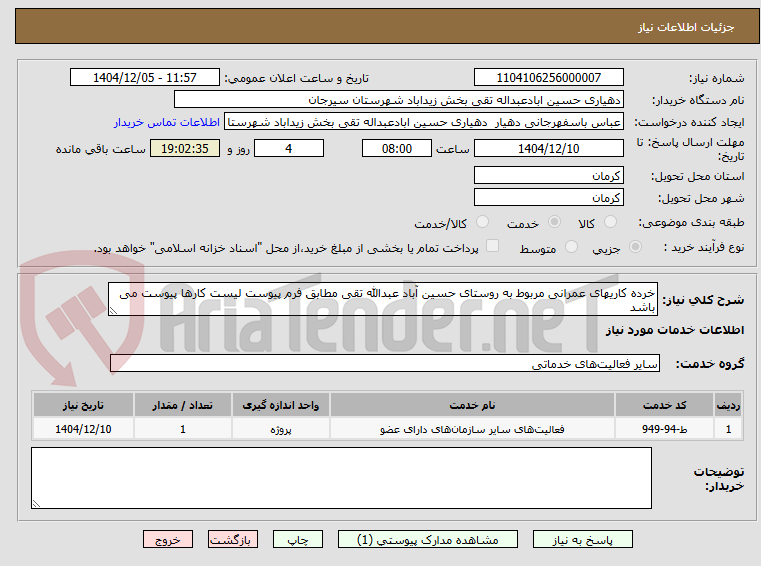The height and width of the screenshot is (566, 761).
Task: Click the شرح کلی نیاز text area
Action: click(x=383, y=300)
